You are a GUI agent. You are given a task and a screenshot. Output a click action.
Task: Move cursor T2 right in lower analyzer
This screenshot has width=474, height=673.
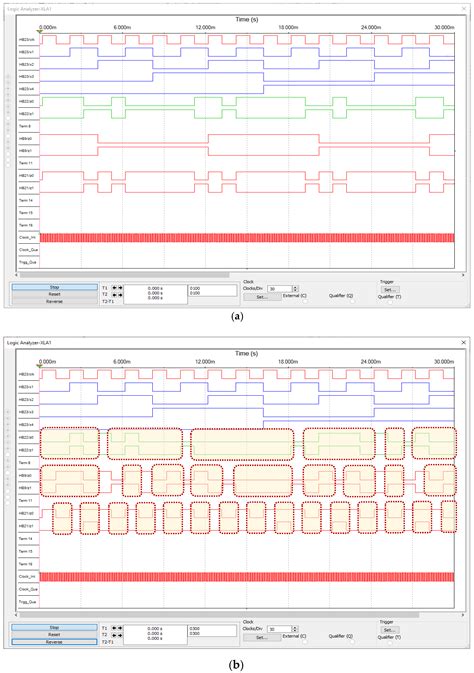point(120,635)
